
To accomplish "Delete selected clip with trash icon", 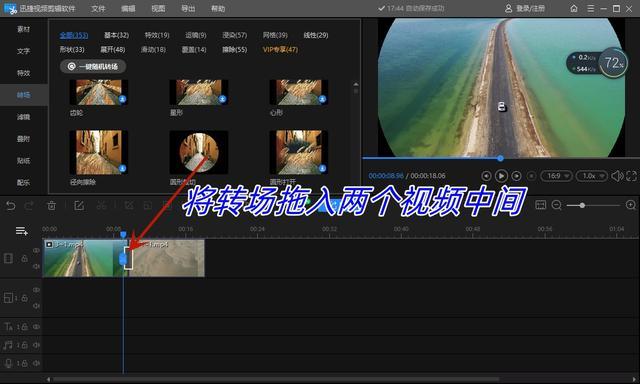I will 51,206.
